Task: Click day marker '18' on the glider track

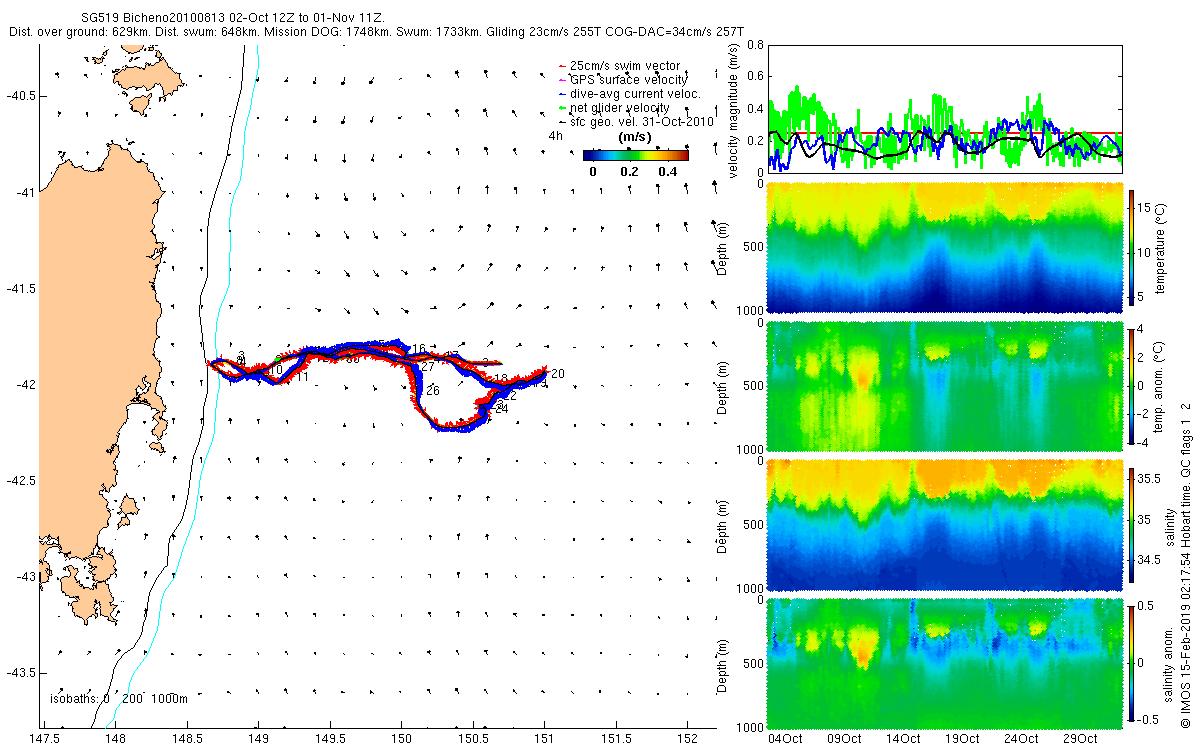Action: pyautogui.click(x=501, y=379)
